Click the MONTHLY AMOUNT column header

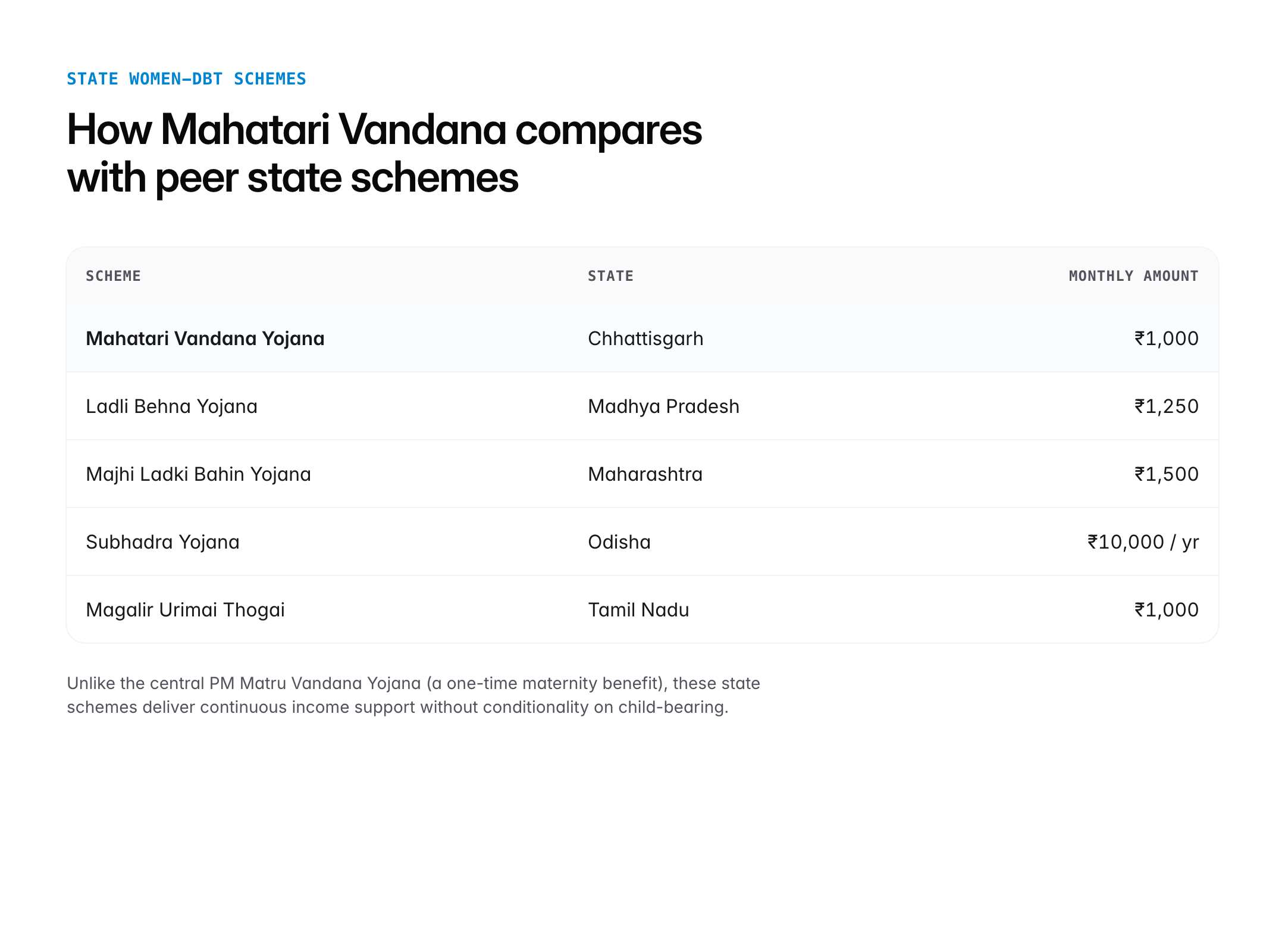1133,276
